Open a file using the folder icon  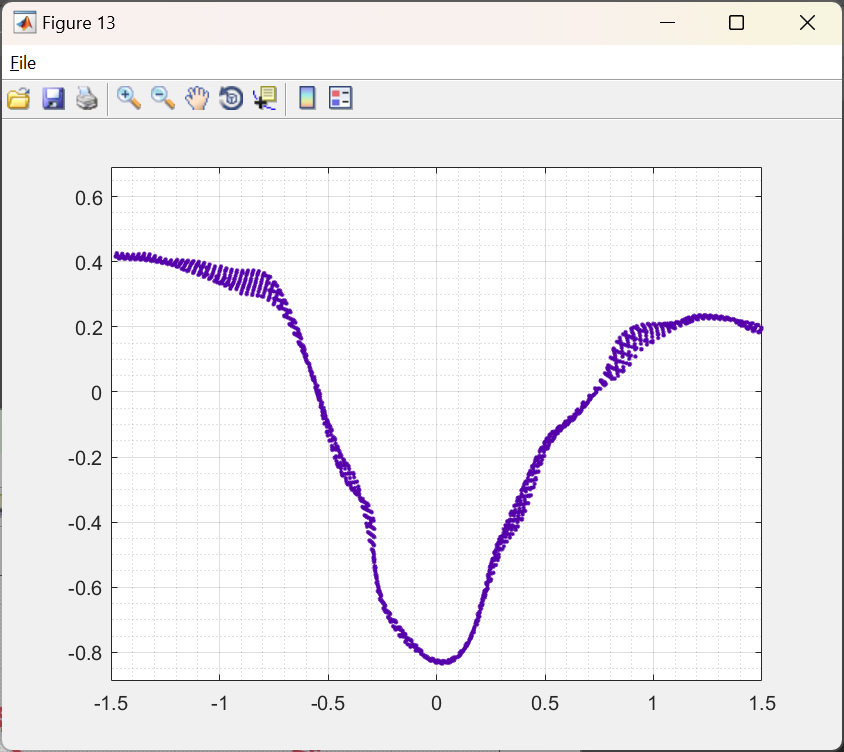[19, 98]
